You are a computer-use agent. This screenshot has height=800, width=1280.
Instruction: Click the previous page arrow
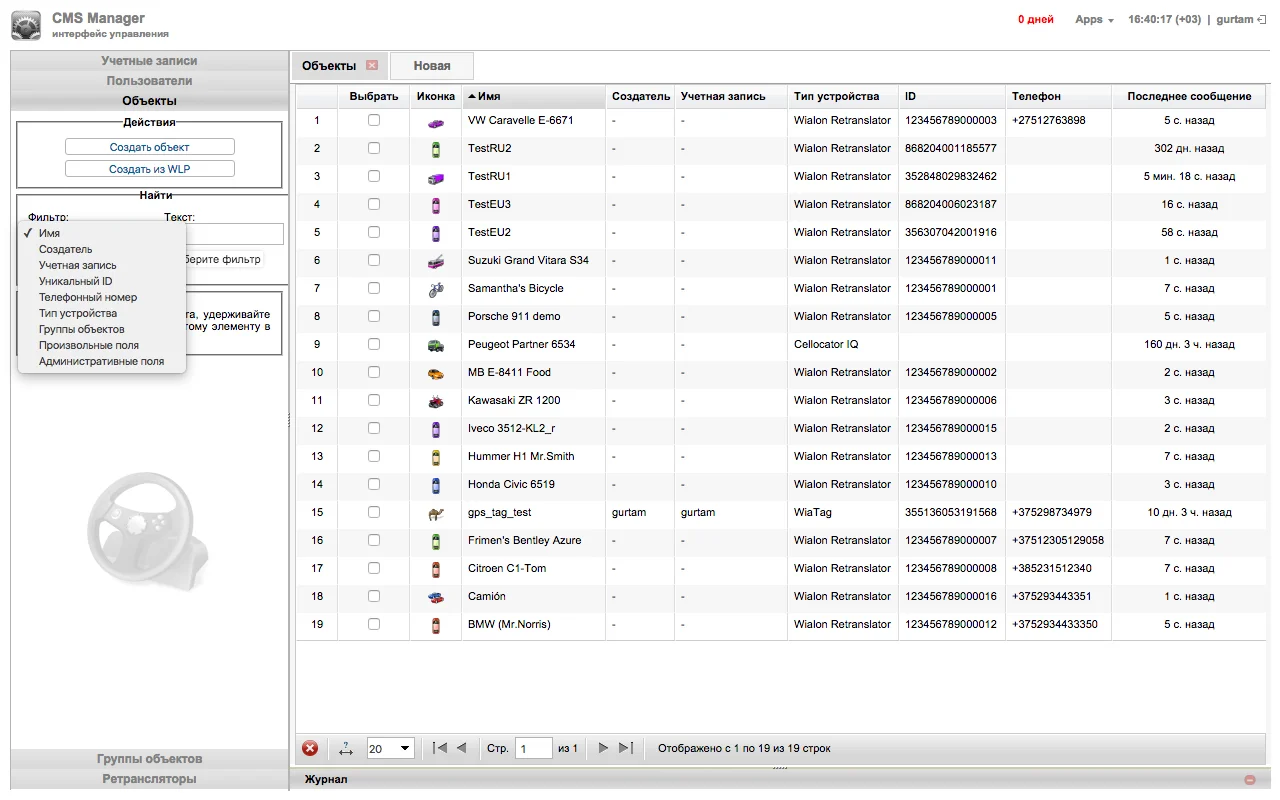point(461,748)
